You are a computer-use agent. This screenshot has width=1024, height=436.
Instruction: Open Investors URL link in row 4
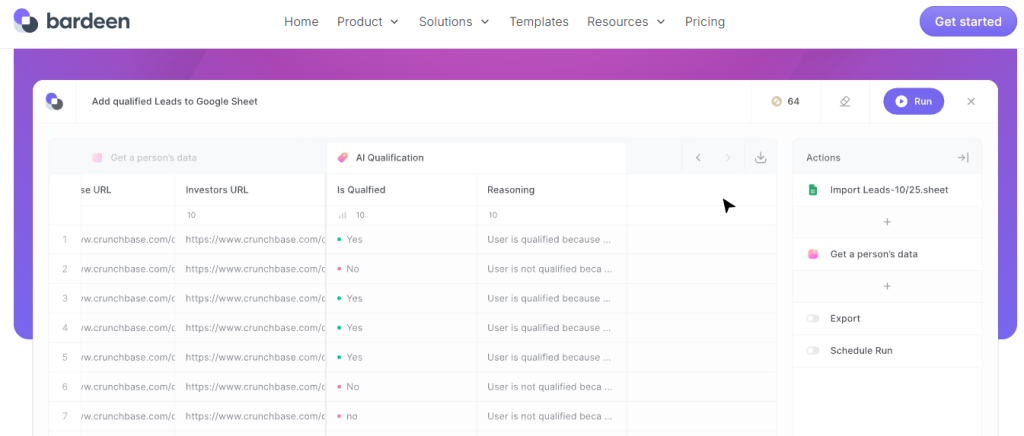pos(255,328)
